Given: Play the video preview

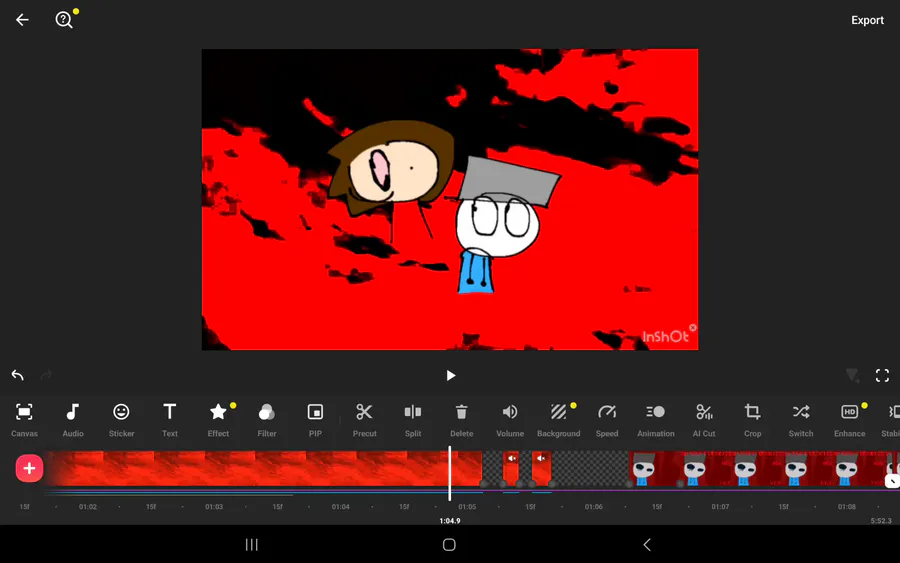Looking at the screenshot, I should click(451, 375).
